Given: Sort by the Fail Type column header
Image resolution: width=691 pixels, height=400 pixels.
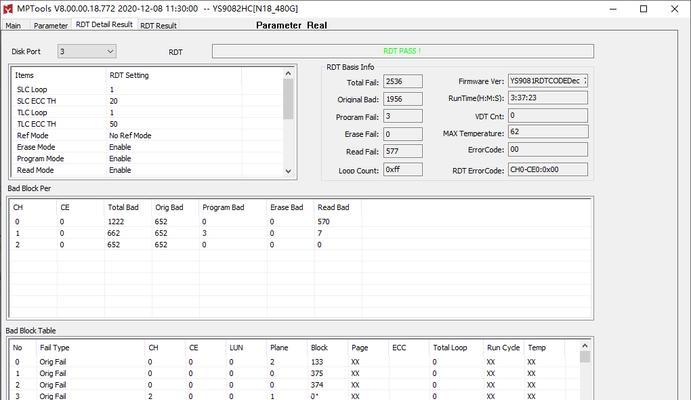Looking at the screenshot, I should [x=54, y=347].
